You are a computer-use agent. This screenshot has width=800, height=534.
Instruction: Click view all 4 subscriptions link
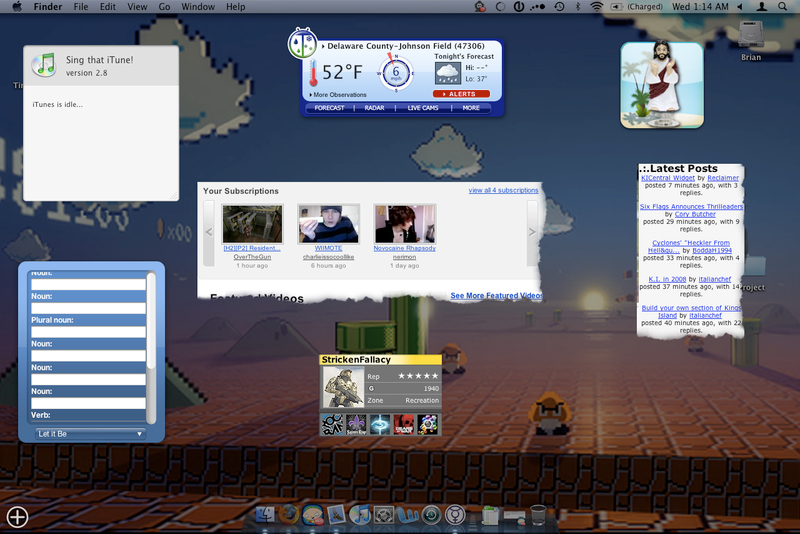pyautogui.click(x=504, y=190)
